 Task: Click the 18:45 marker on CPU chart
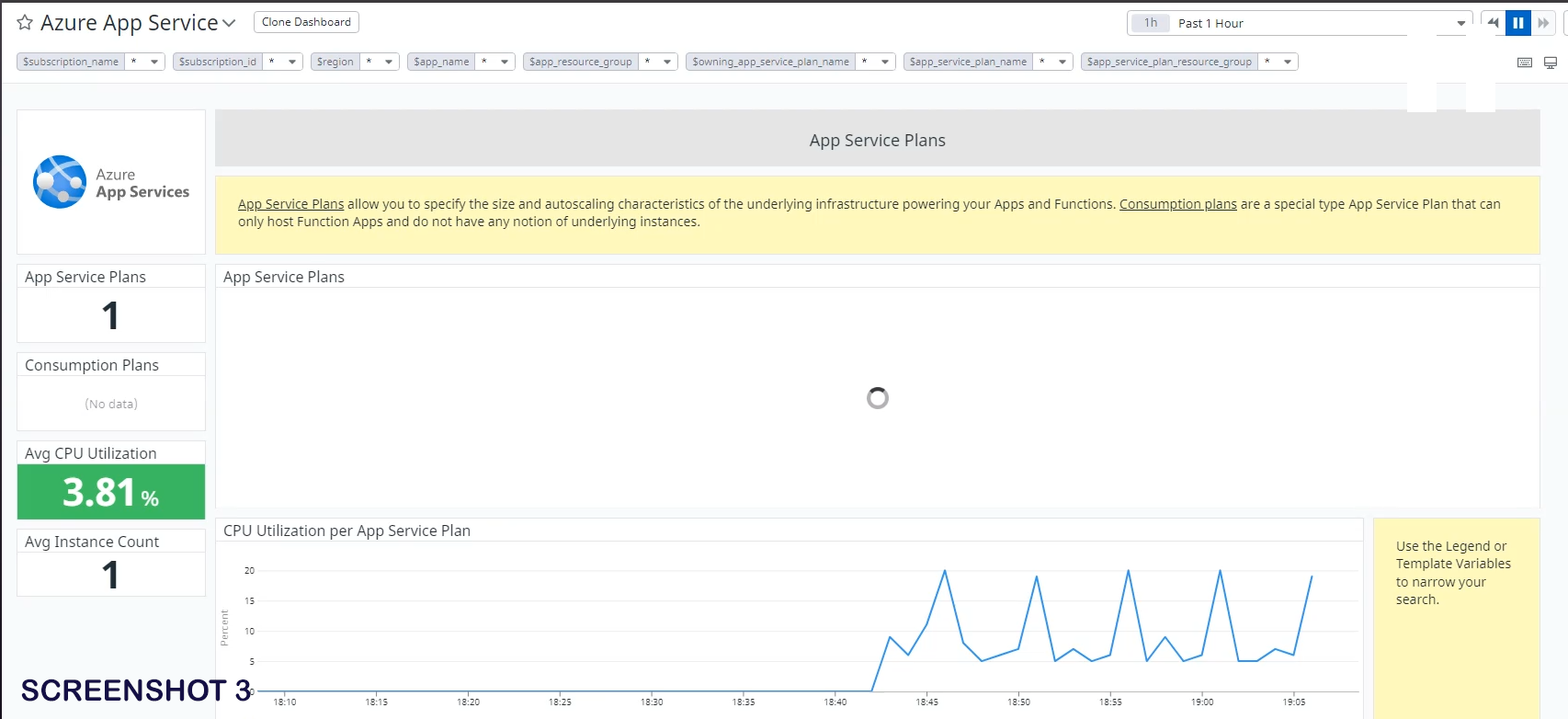(x=926, y=702)
